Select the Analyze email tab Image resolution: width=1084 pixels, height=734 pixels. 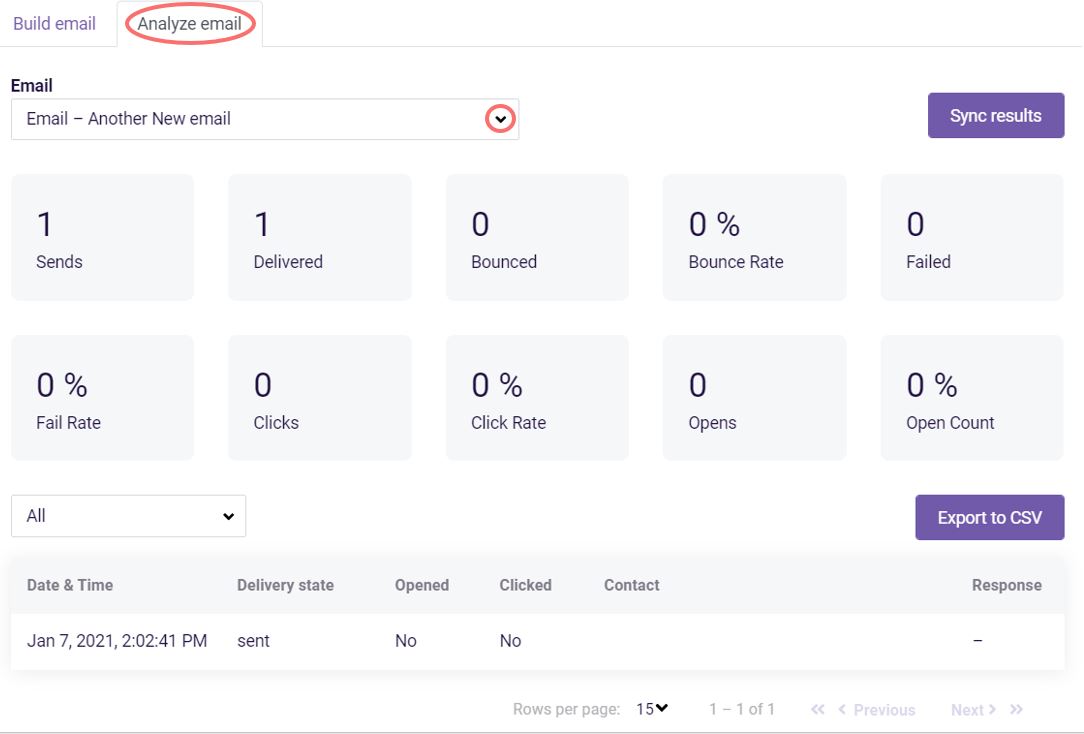click(190, 24)
